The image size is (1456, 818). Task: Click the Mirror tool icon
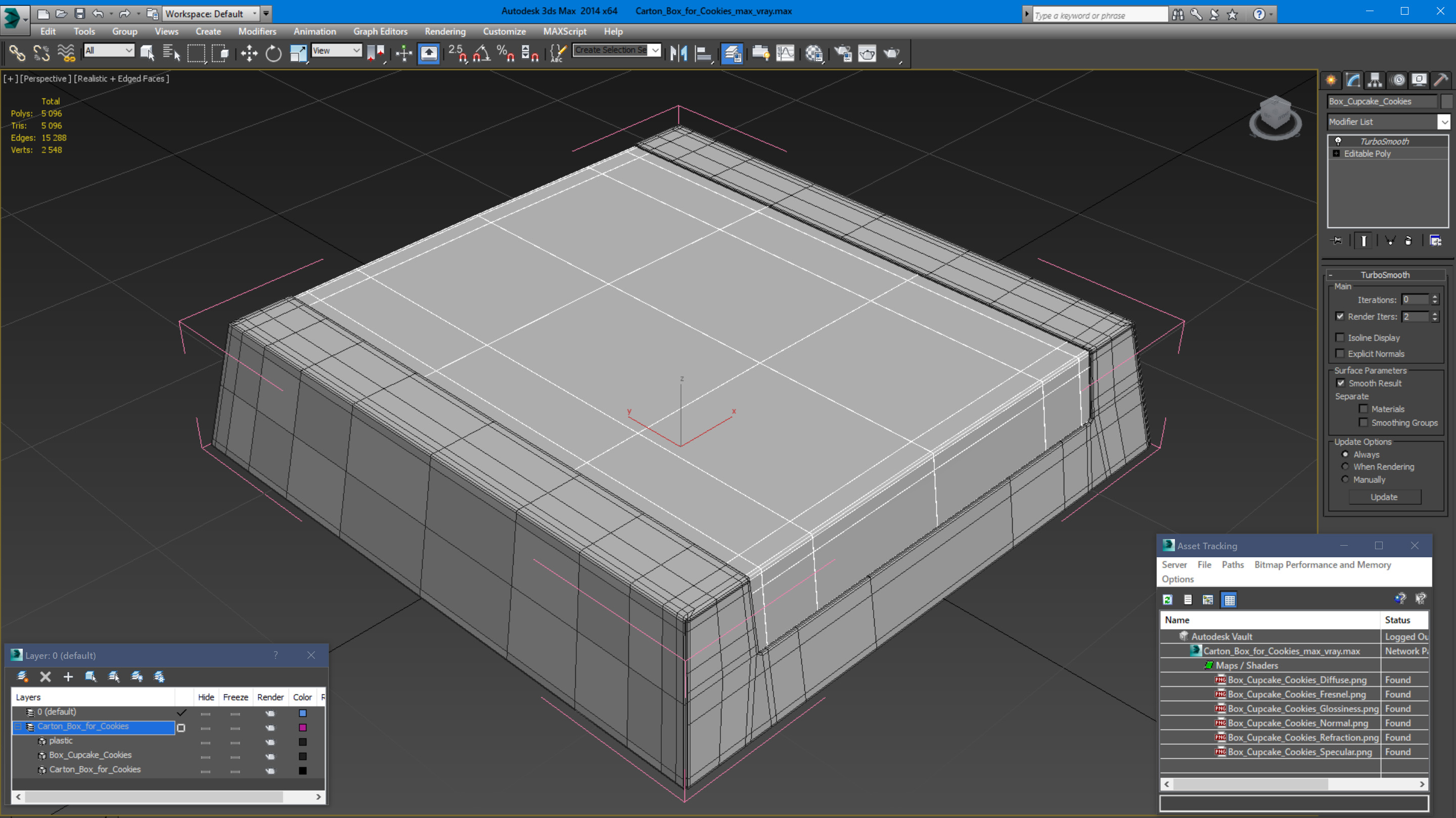pyautogui.click(x=678, y=54)
